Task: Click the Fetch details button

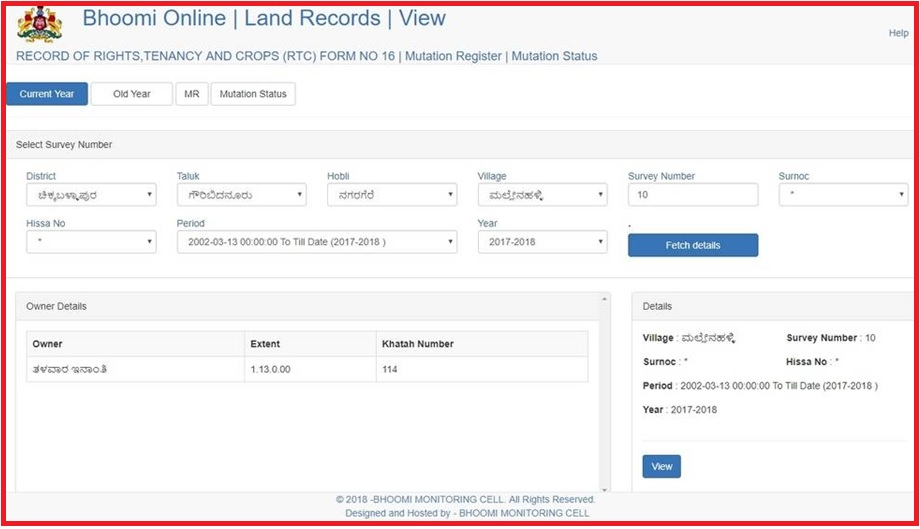Action: pos(693,245)
